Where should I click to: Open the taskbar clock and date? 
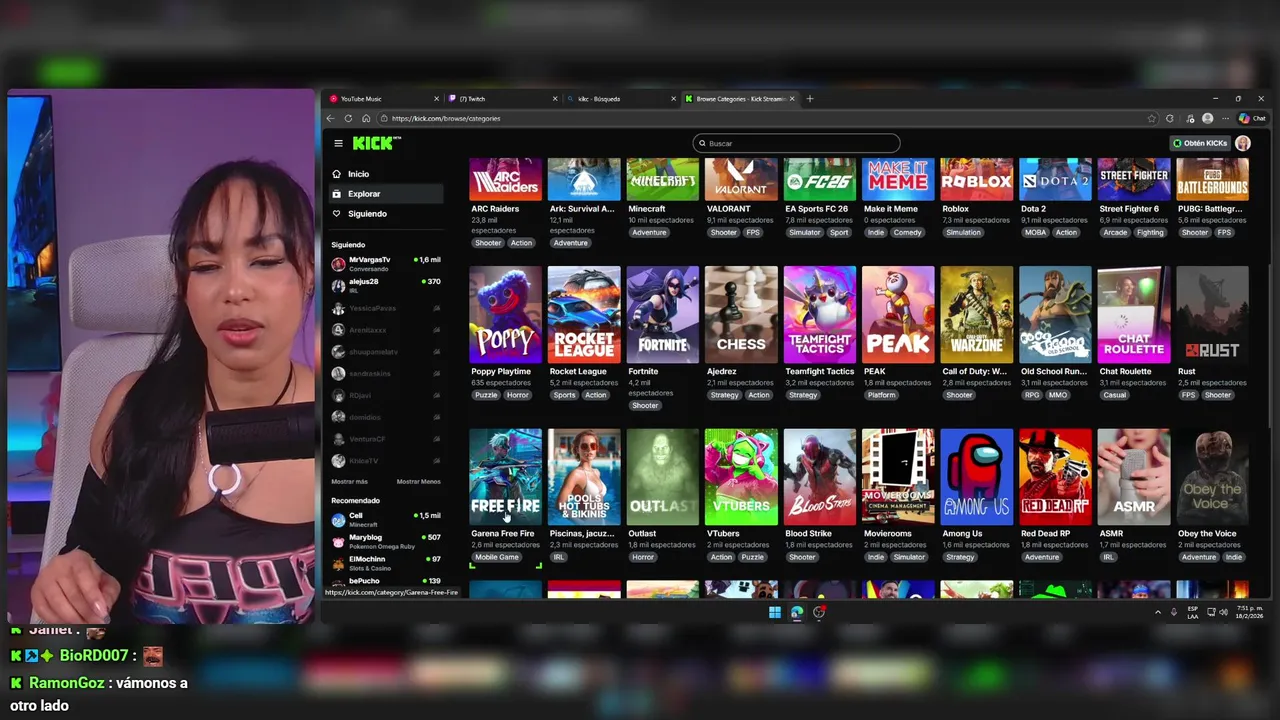click(1249, 612)
